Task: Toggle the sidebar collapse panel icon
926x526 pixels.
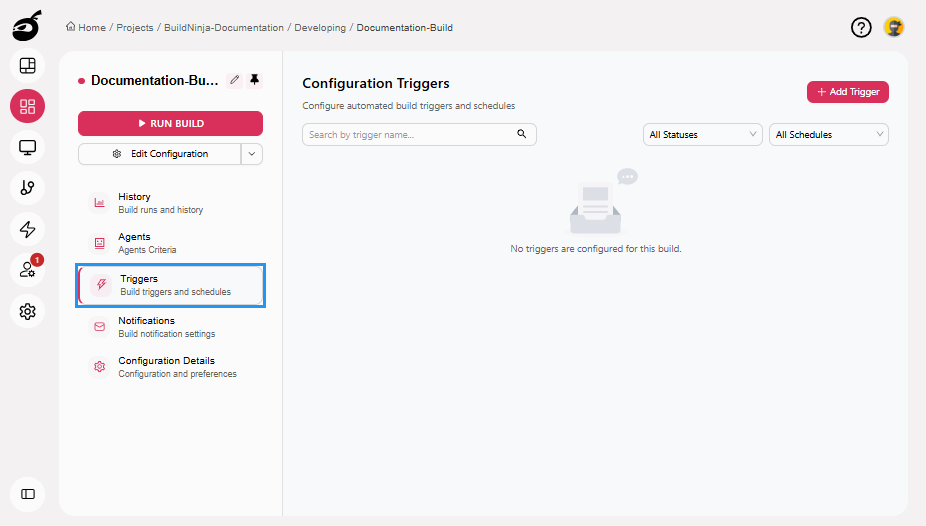Action: click(x=28, y=494)
